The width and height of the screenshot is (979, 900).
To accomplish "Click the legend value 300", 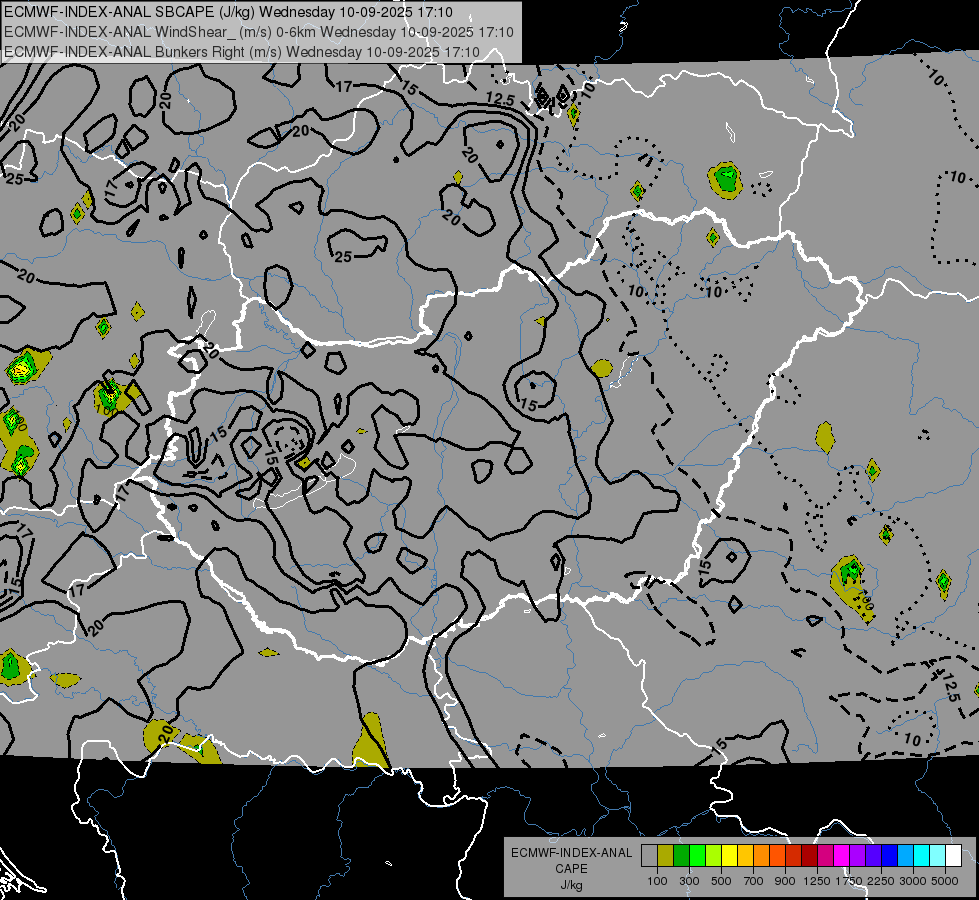I will 689,881.
